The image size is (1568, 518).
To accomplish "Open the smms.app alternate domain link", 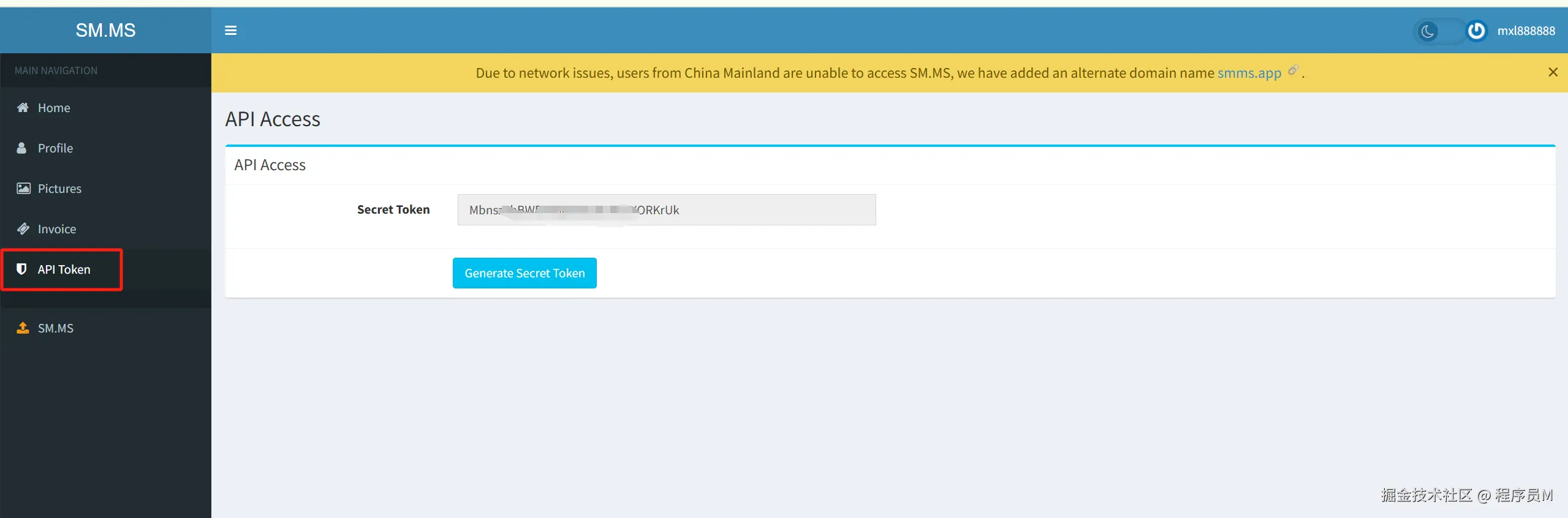I will (x=1249, y=73).
